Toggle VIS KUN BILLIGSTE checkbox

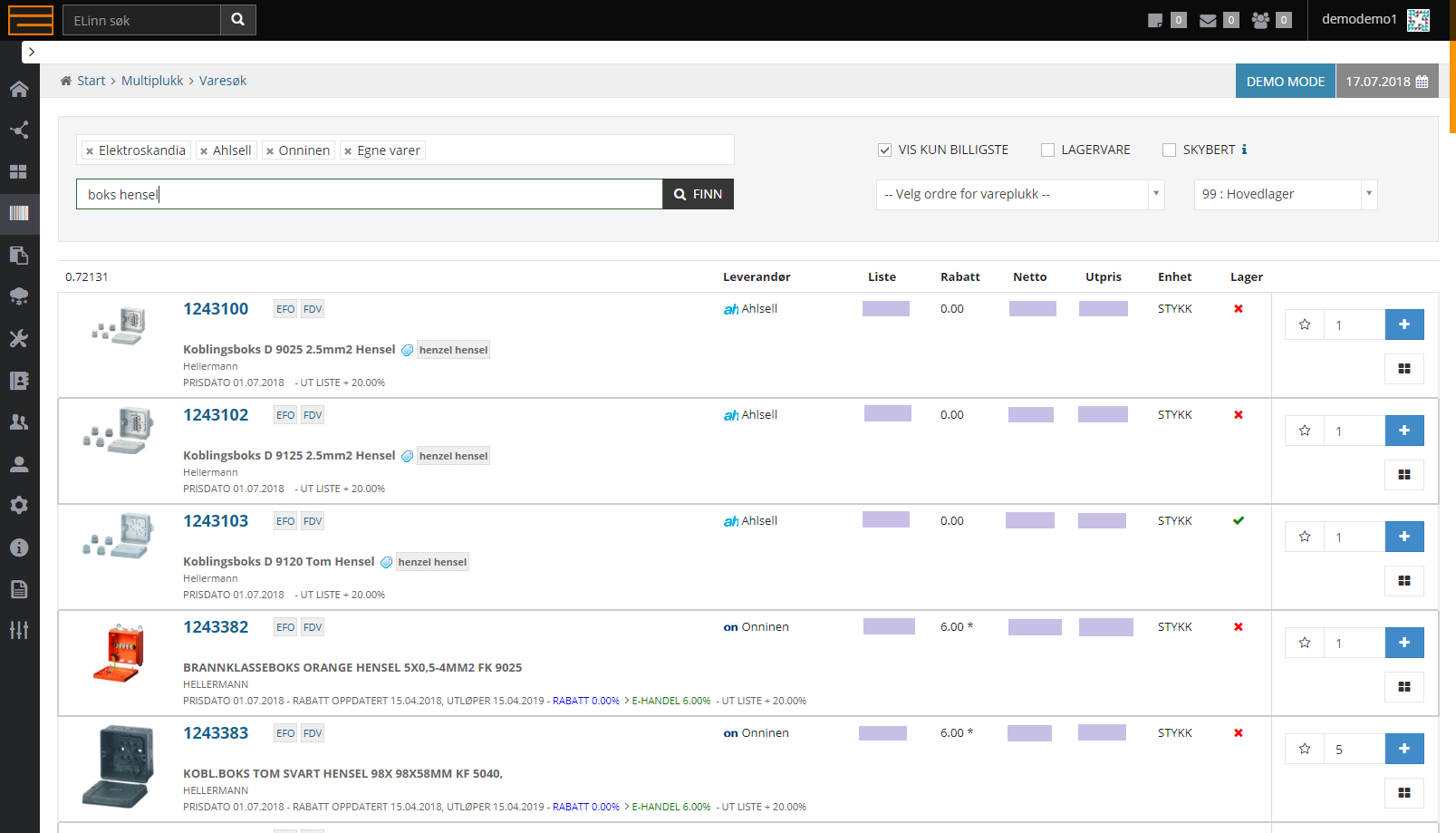click(884, 150)
